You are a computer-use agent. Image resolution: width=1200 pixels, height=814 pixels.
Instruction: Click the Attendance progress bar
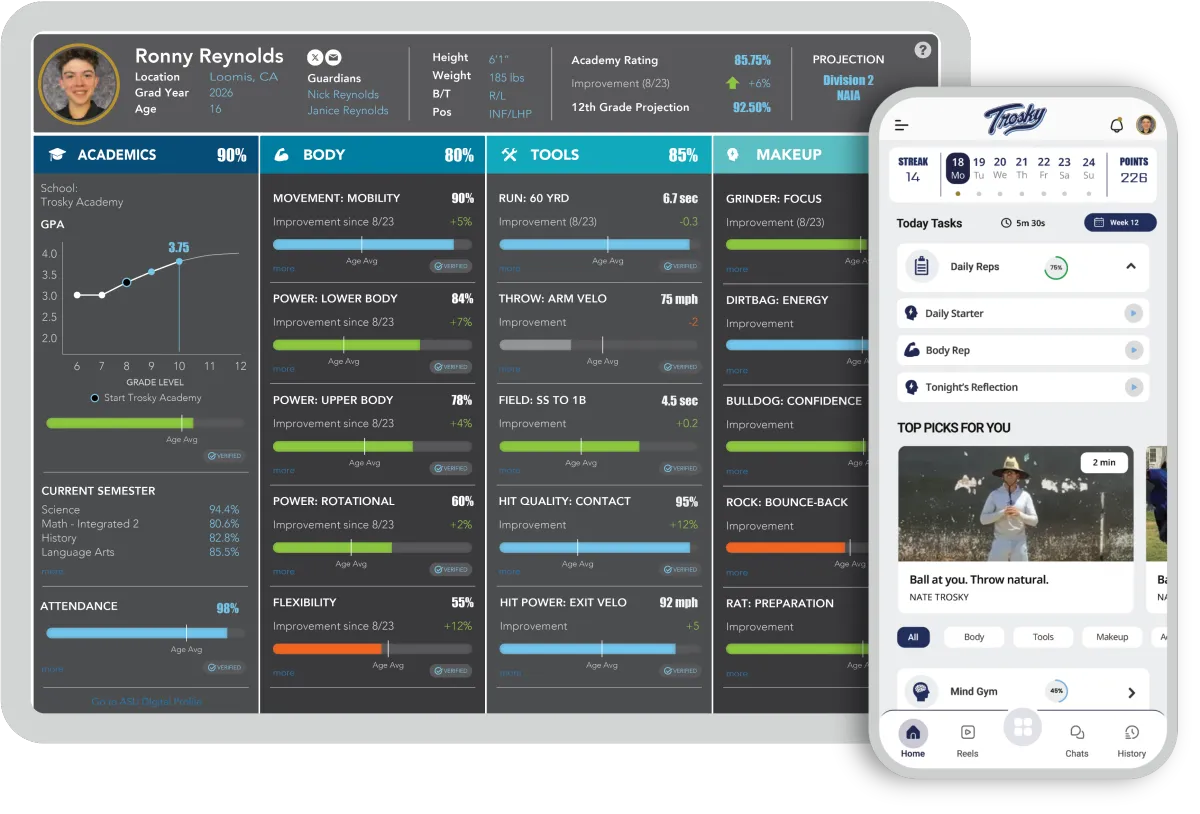146,633
